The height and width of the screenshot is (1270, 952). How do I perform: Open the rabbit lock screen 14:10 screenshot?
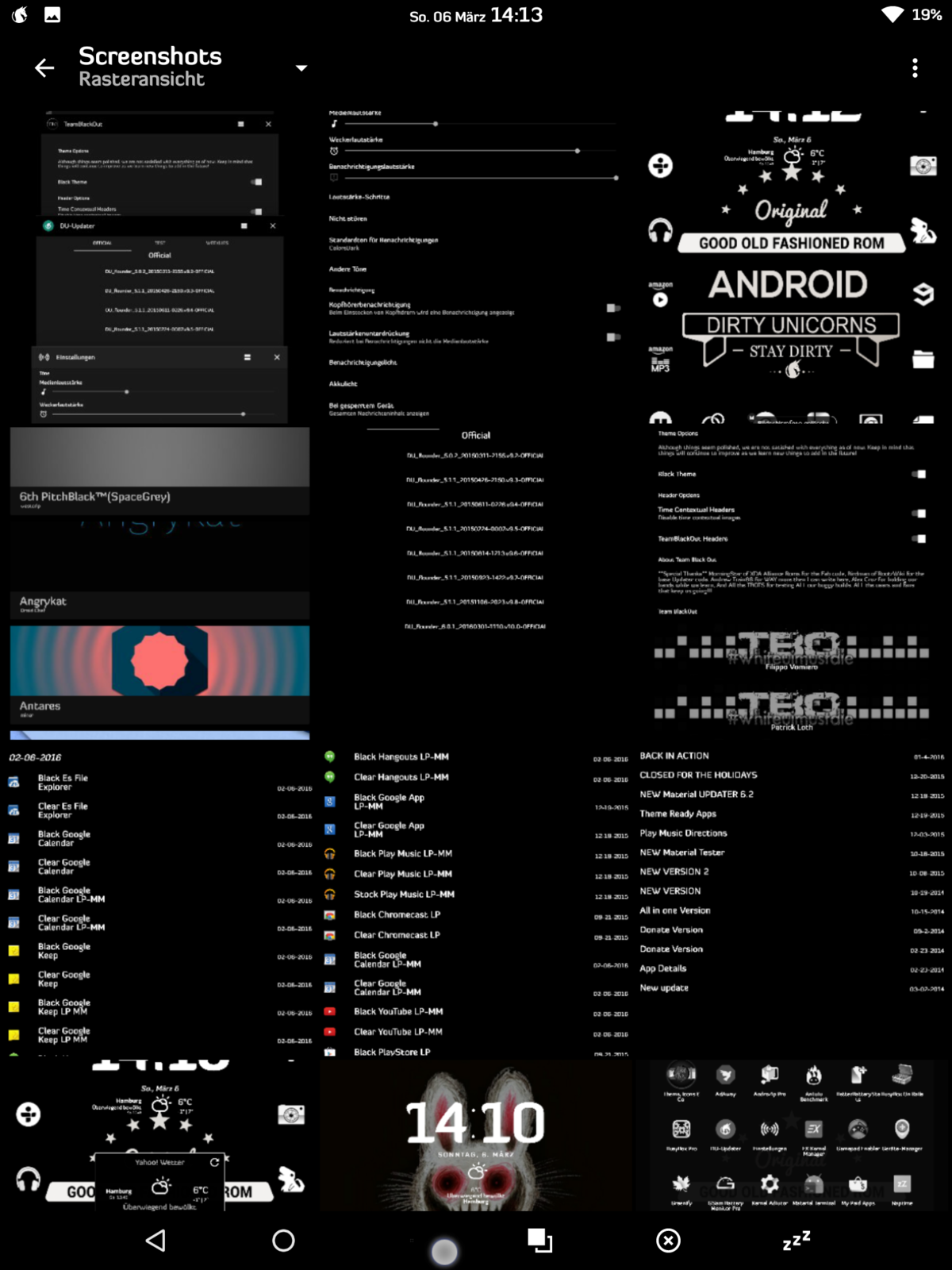pyautogui.click(x=474, y=1135)
